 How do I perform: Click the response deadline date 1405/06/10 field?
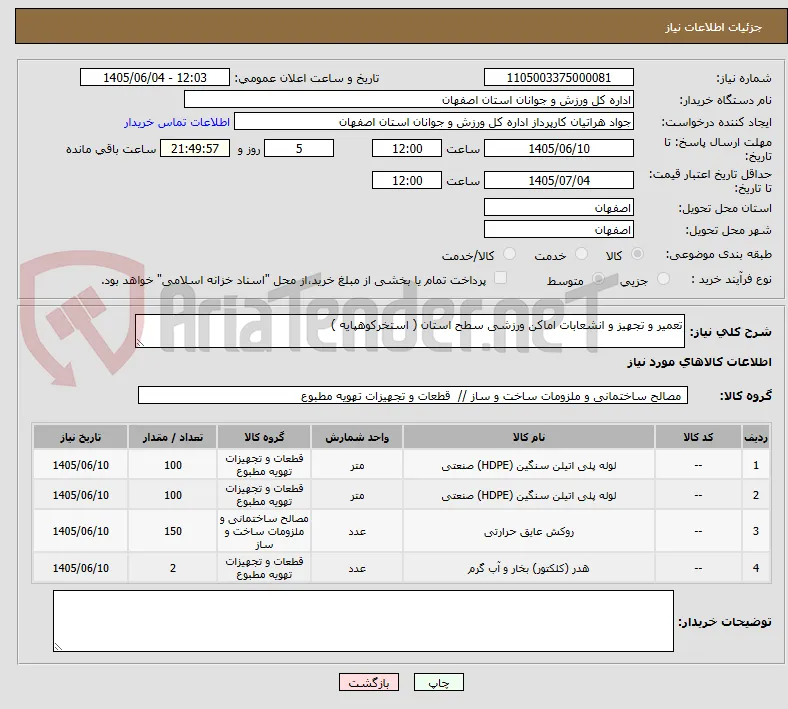click(559, 148)
